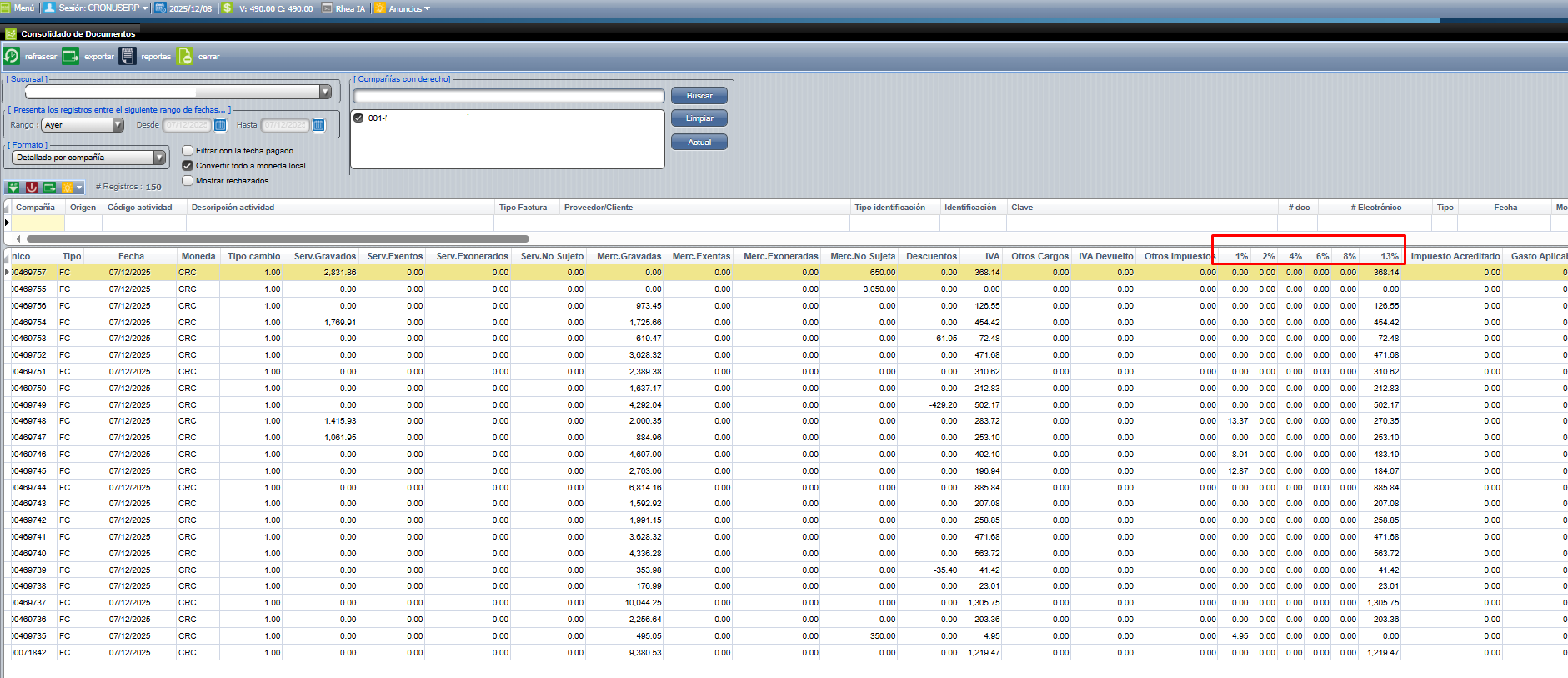Expand the Sucursal dropdown

325,92
